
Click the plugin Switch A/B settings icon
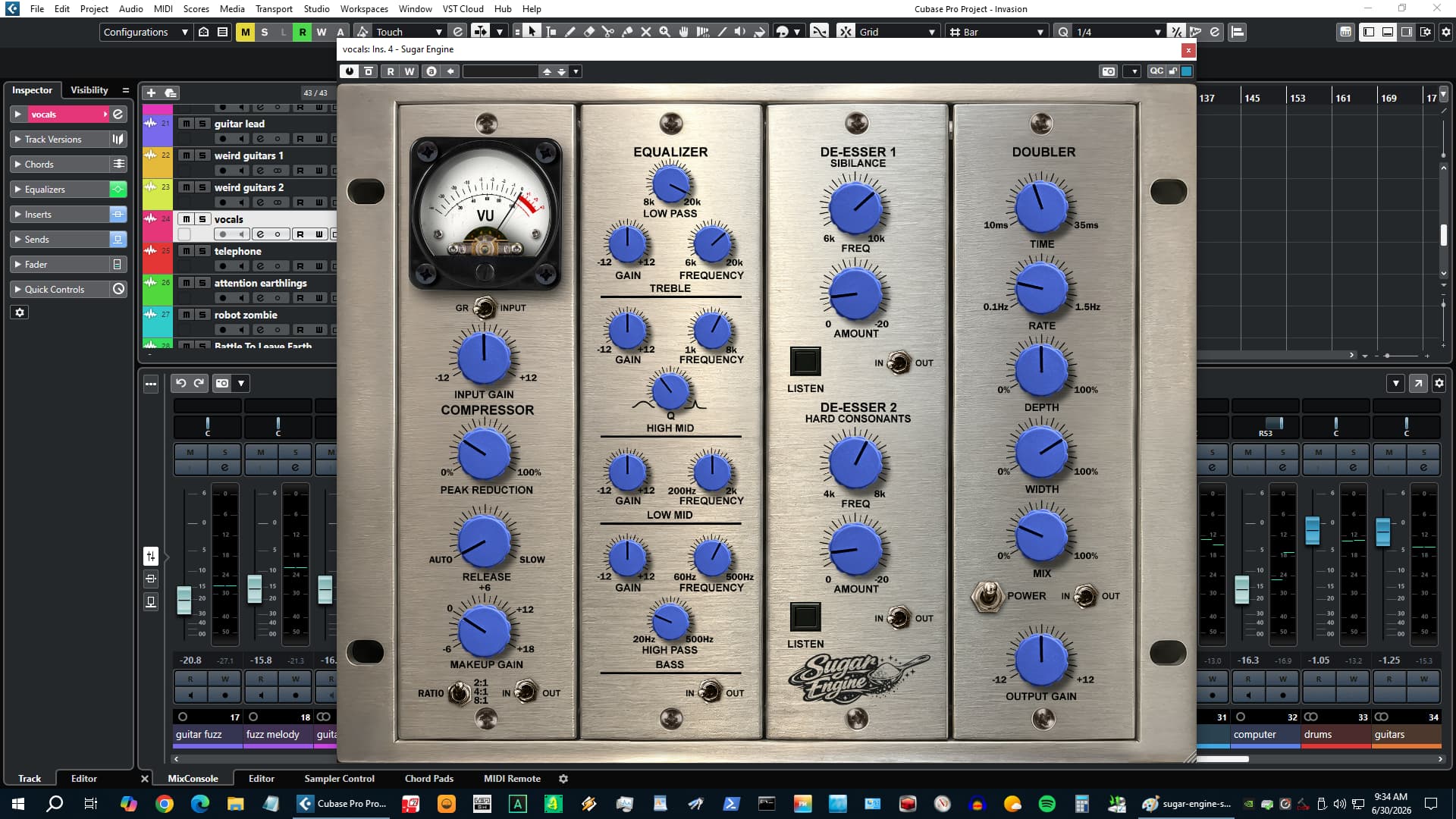point(431,71)
